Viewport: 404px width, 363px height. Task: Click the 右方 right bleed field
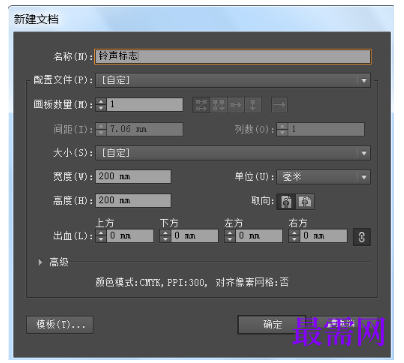tap(324, 236)
